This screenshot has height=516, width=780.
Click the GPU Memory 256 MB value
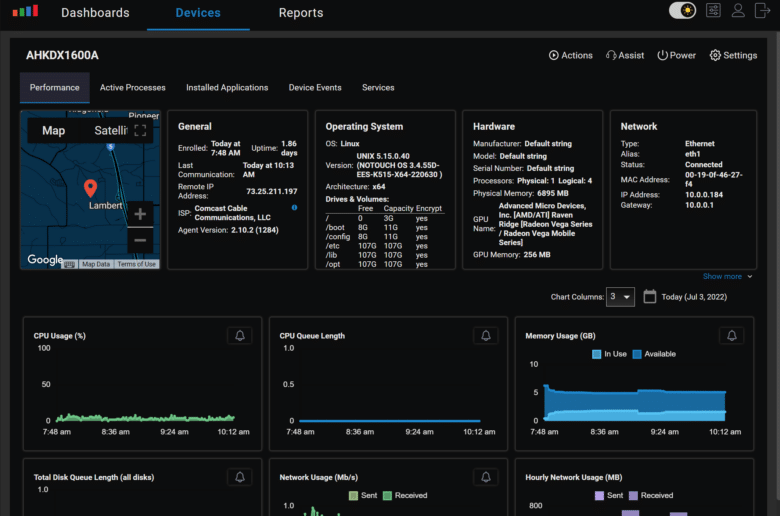click(537, 255)
